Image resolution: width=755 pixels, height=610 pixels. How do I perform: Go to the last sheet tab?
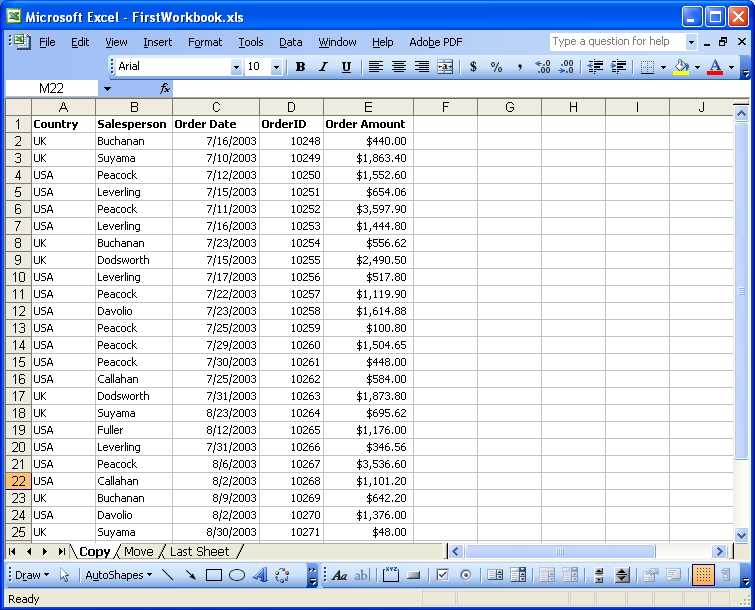(x=62, y=551)
